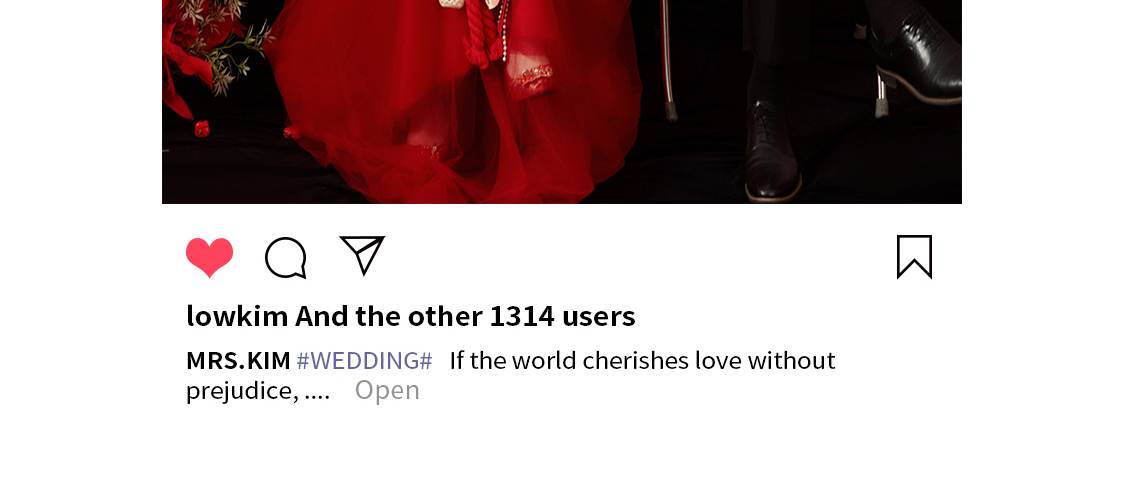Open lowkim's profile from the likes line
Viewport: 1125px width, 485px height.
[237, 316]
